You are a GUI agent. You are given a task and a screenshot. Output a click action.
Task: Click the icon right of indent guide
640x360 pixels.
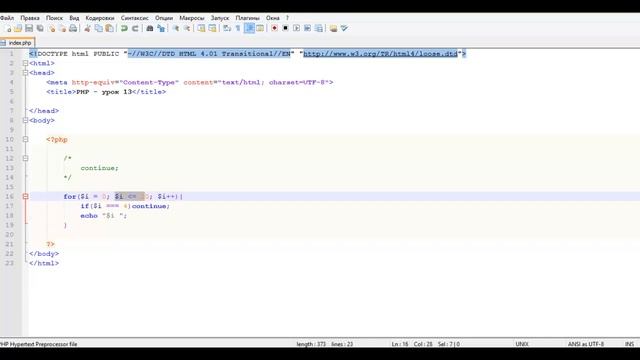click(260, 29)
